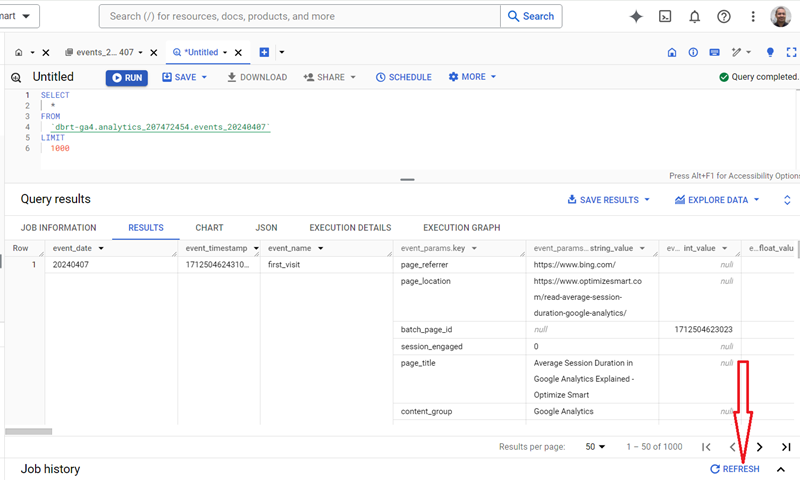Open event_name column menu arrow

pos(320,248)
